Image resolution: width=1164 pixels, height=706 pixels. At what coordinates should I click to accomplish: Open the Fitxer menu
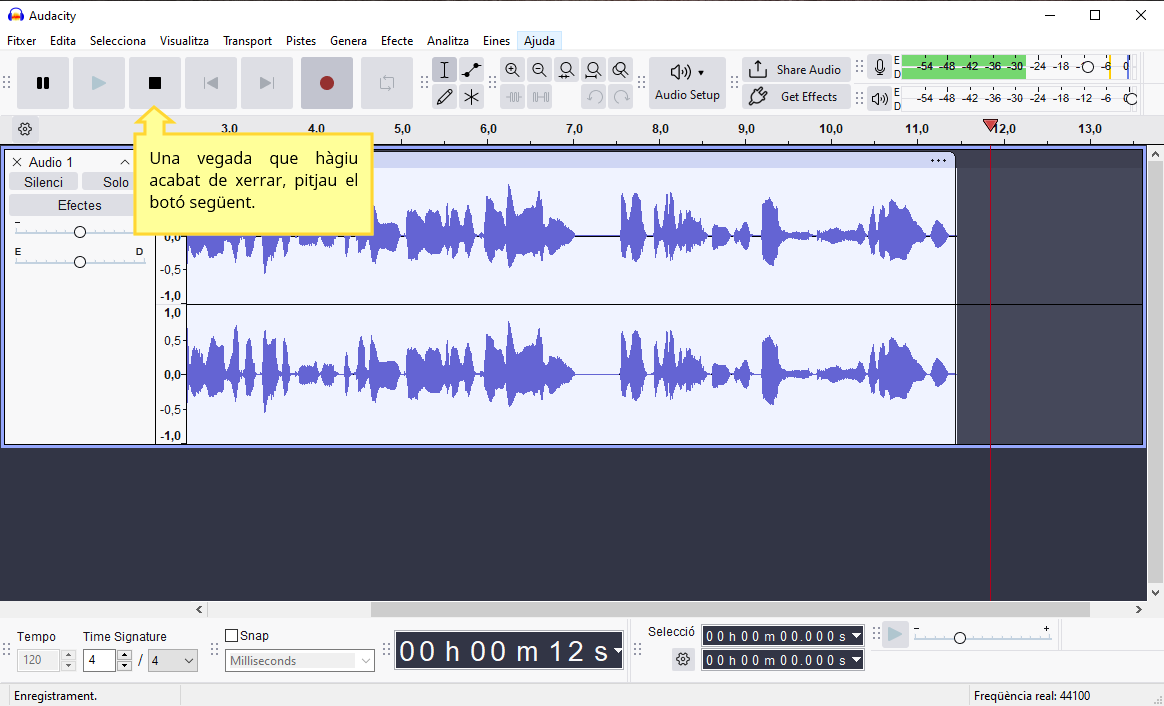pos(22,41)
